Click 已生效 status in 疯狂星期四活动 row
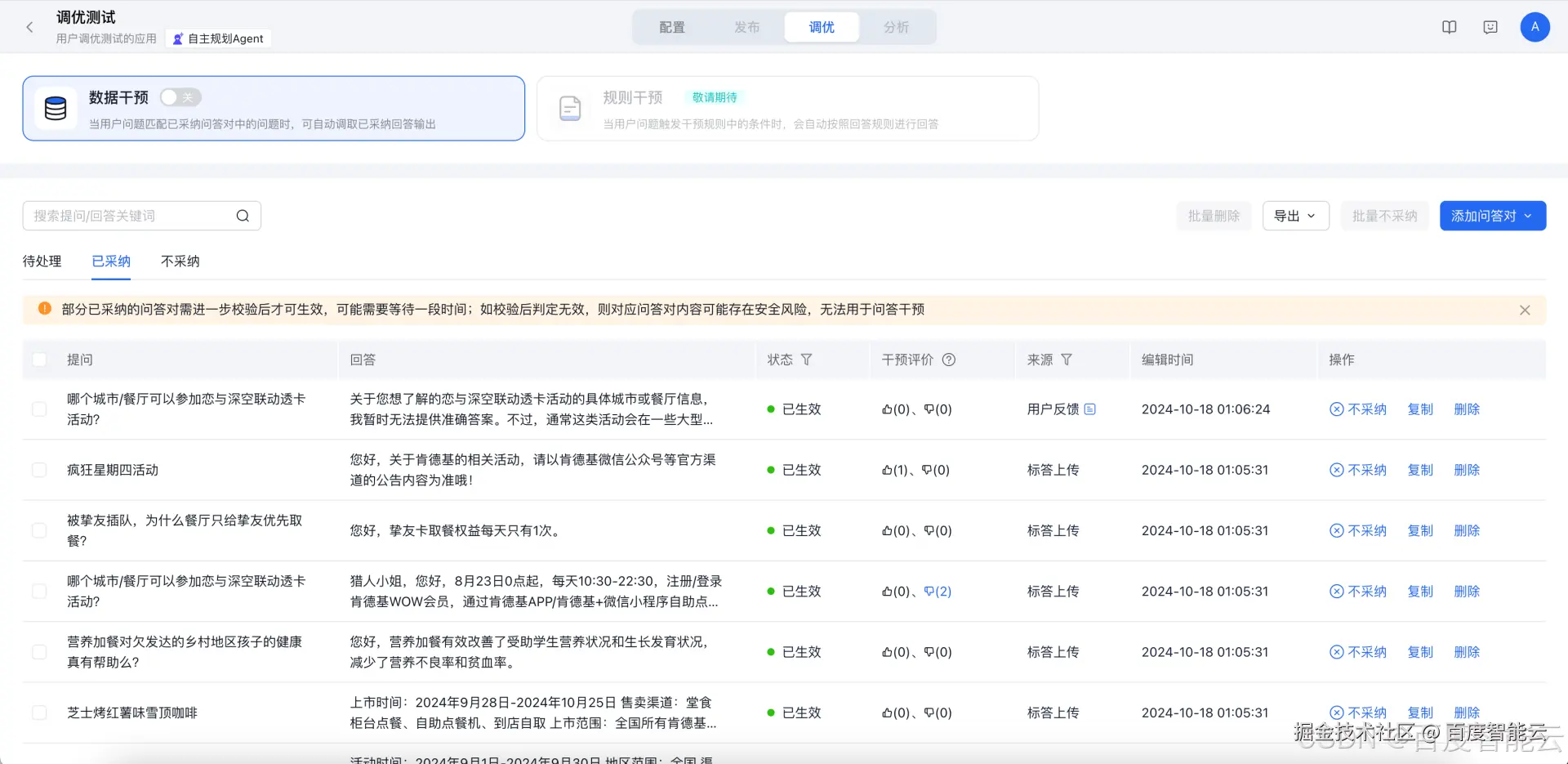This screenshot has height=764, width=1568. click(794, 470)
